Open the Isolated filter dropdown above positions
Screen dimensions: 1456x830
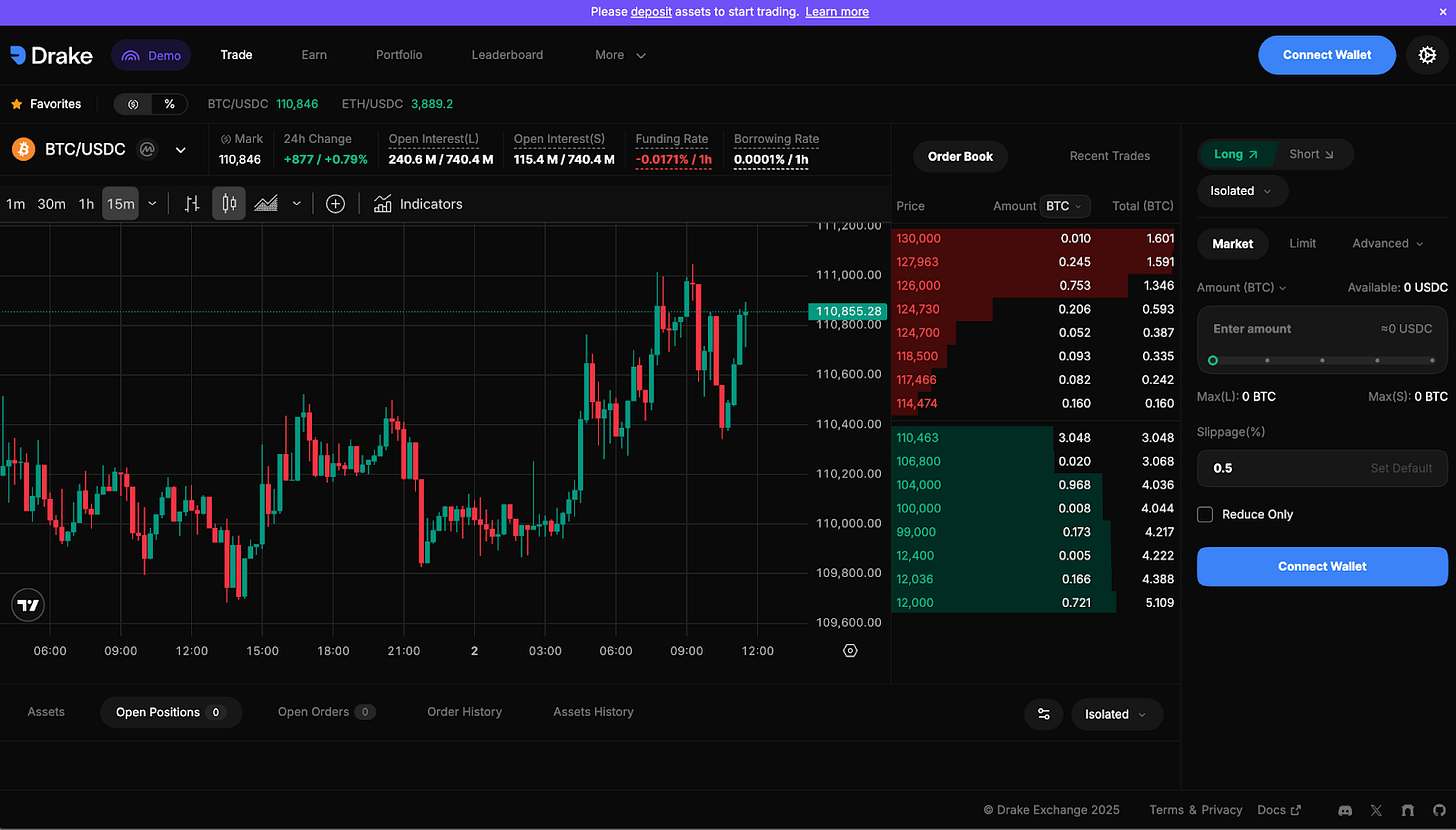(1117, 714)
